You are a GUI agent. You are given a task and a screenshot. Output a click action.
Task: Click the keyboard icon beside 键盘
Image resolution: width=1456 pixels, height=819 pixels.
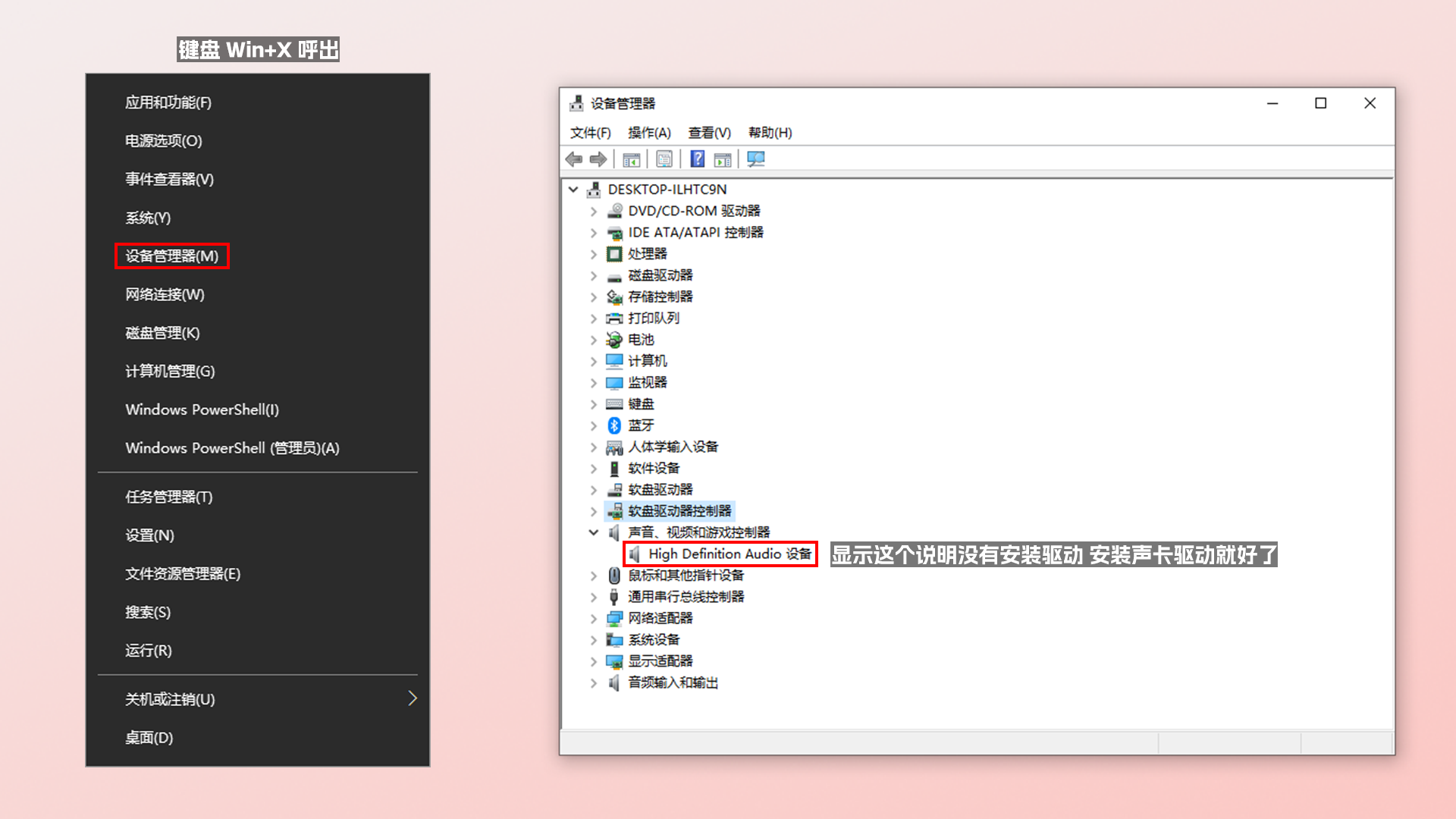click(614, 404)
